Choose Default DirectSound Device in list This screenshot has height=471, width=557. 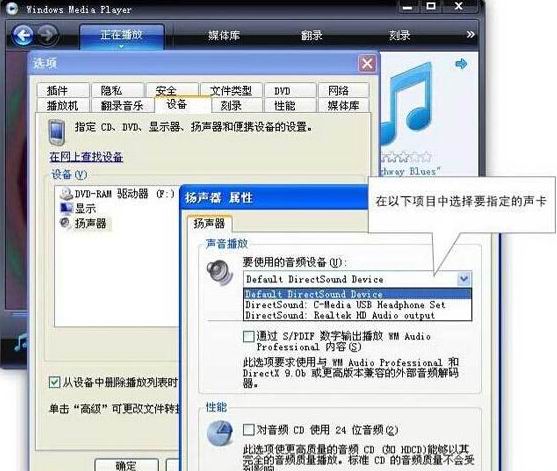[x=357, y=294]
